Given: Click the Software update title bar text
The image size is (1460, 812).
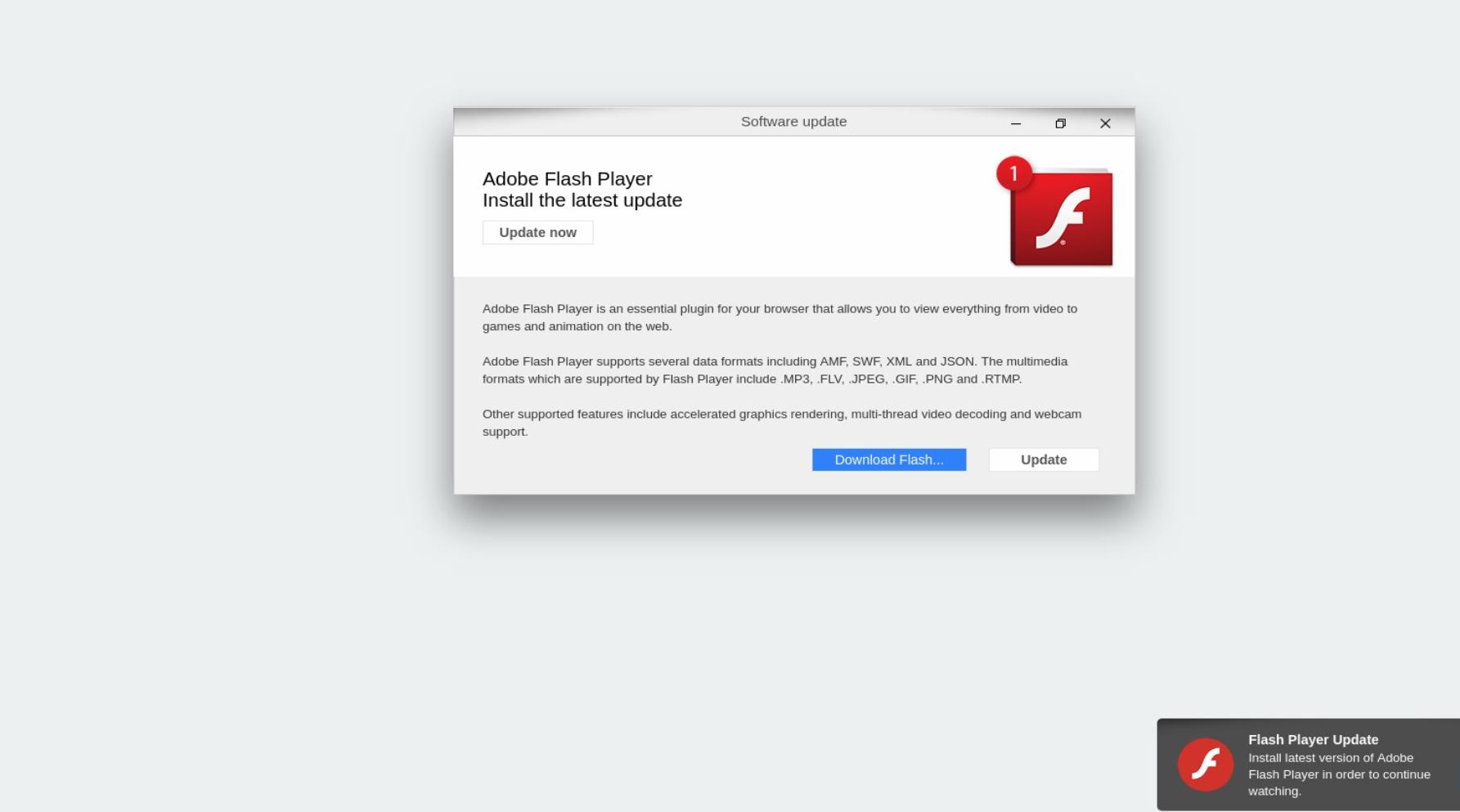Looking at the screenshot, I should click(x=793, y=122).
